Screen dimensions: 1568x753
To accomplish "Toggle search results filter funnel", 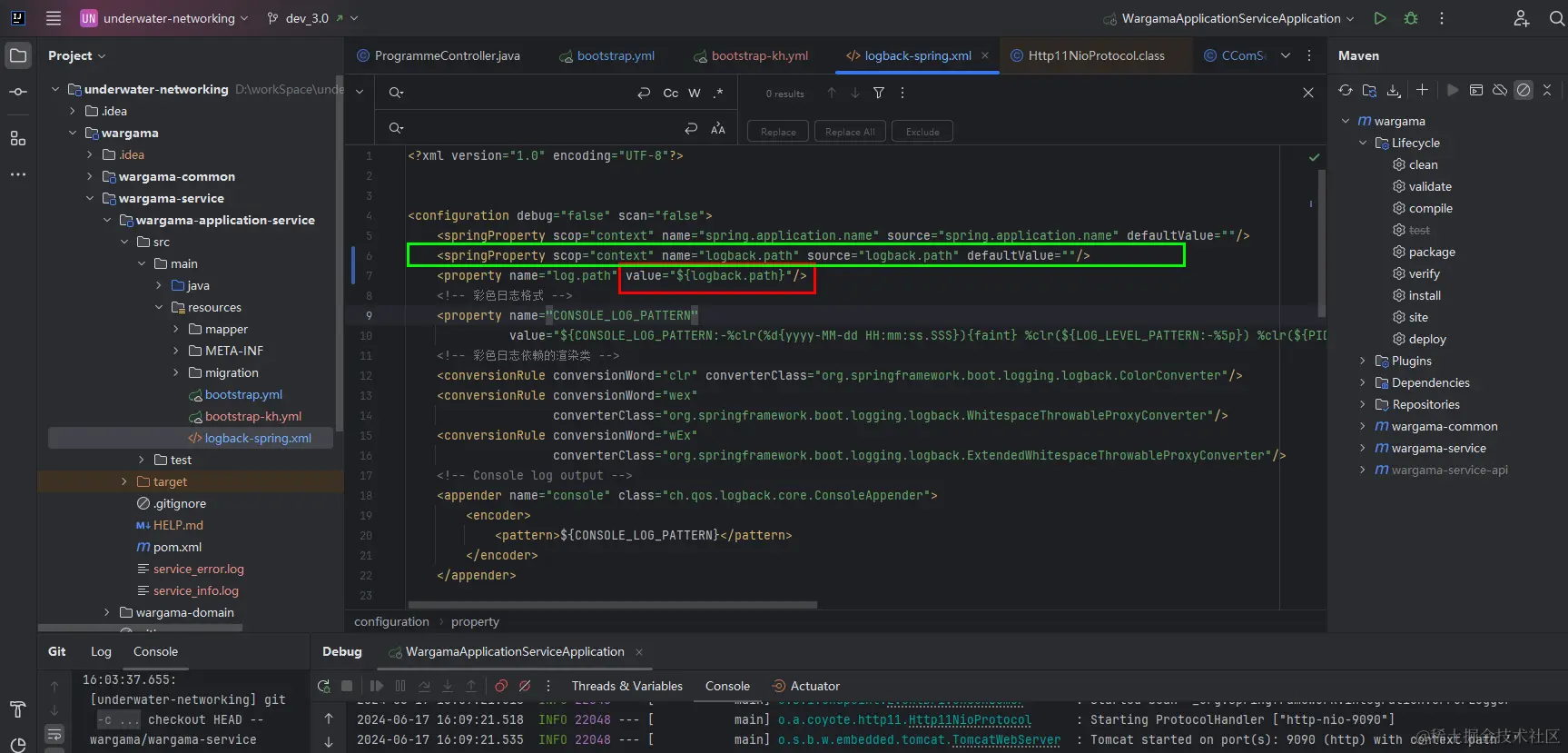I will [879, 93].
